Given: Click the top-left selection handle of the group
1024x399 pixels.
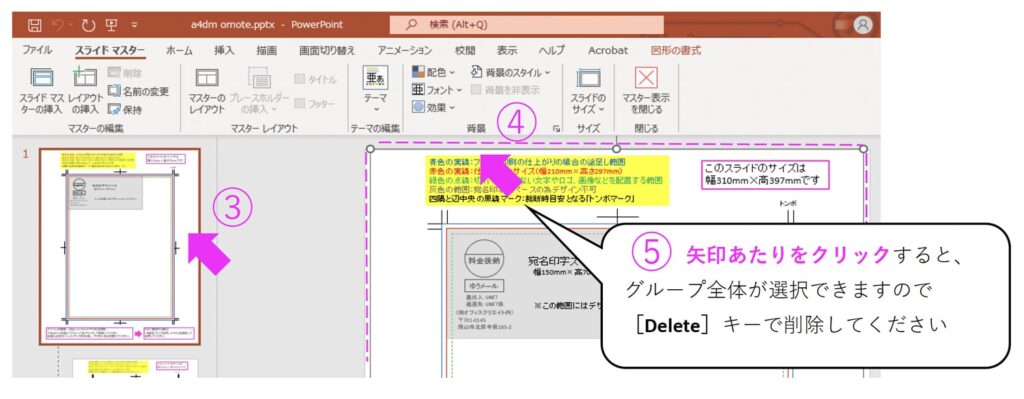Looking at the screenshot, I should [370, 149].
